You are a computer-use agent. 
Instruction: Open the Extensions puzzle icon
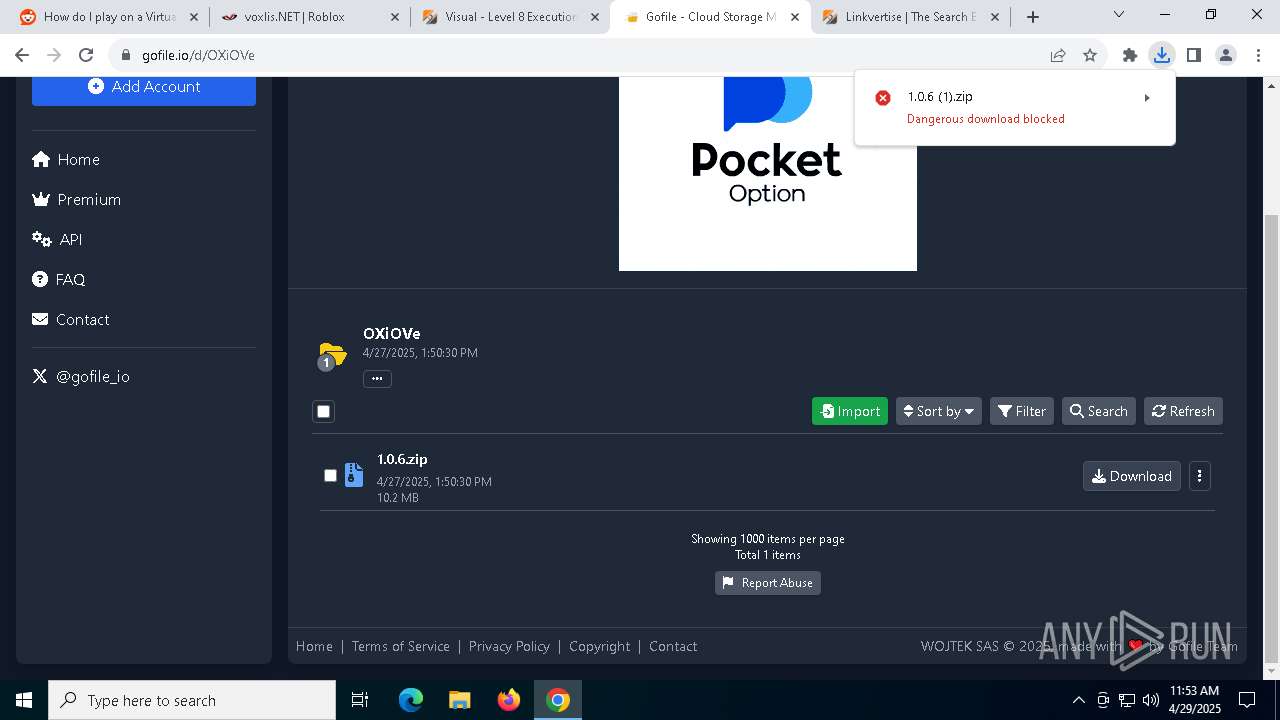1130,56
